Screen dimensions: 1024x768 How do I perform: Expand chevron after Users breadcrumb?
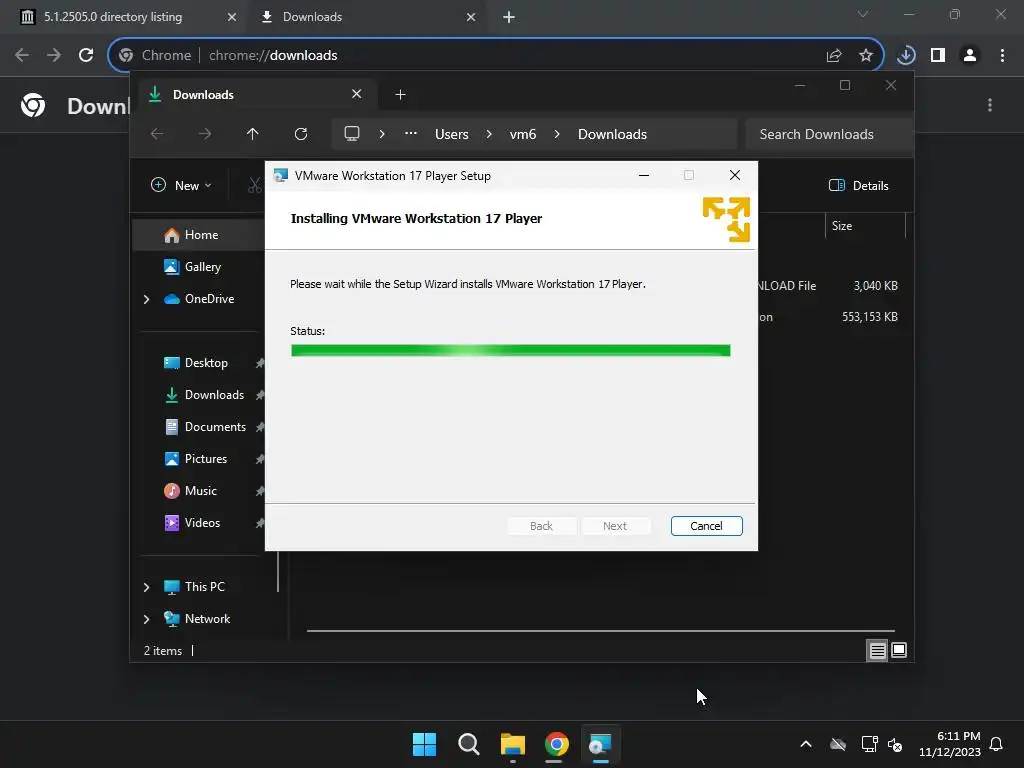[x=488, y=134]
